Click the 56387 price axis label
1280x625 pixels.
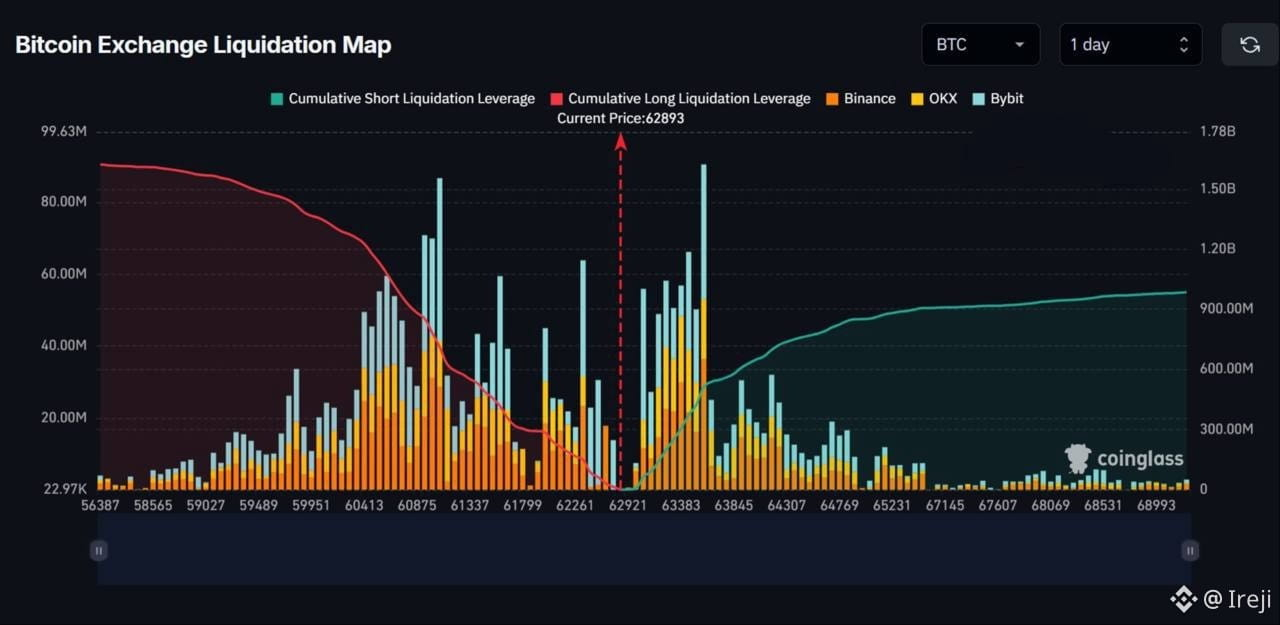[100, 506]
